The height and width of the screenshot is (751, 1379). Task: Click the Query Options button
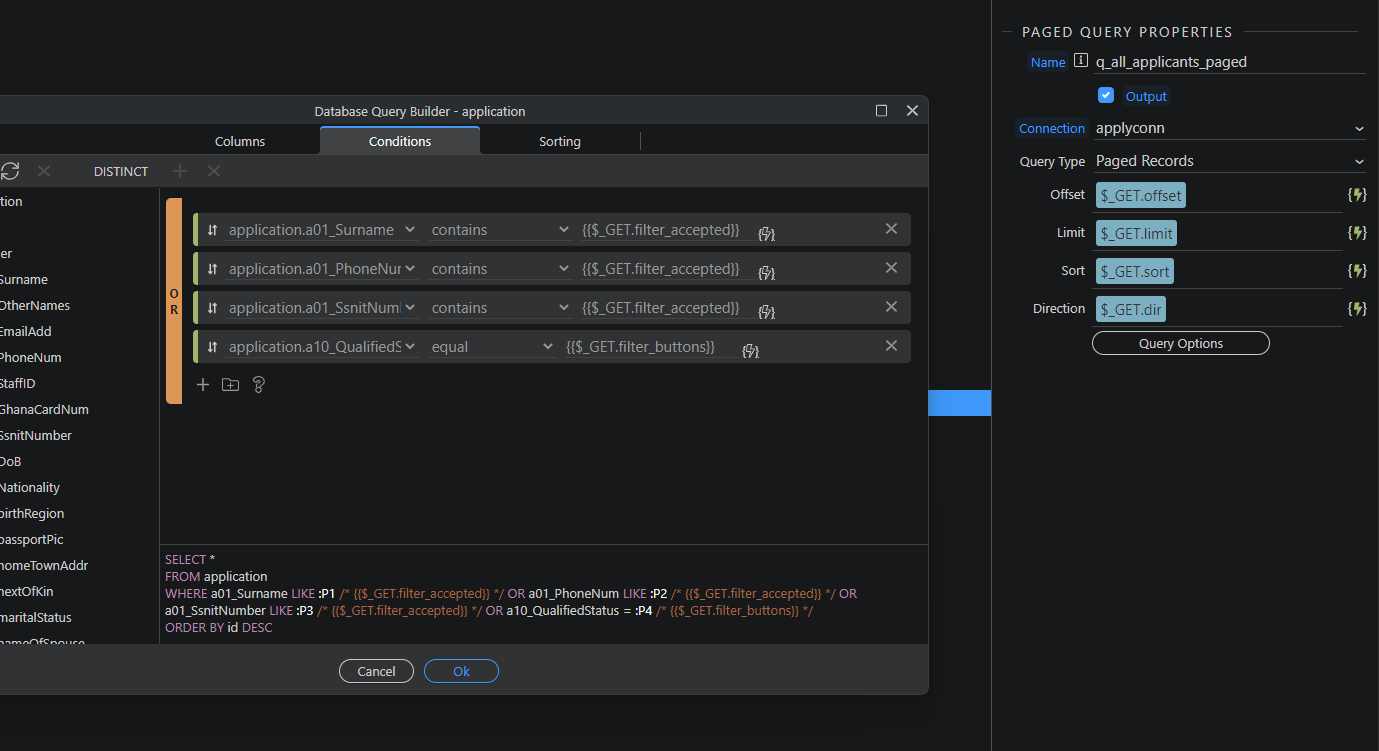point(1180,344)
